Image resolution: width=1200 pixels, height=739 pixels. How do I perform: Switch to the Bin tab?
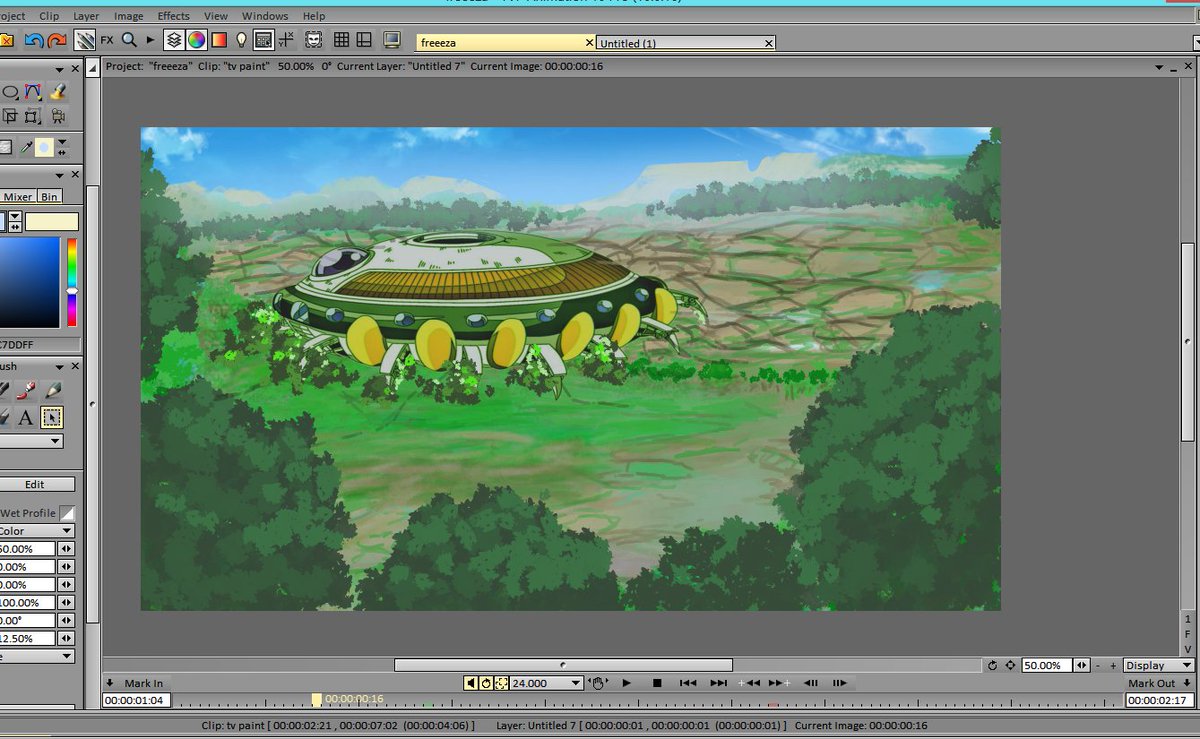point(49,197)
